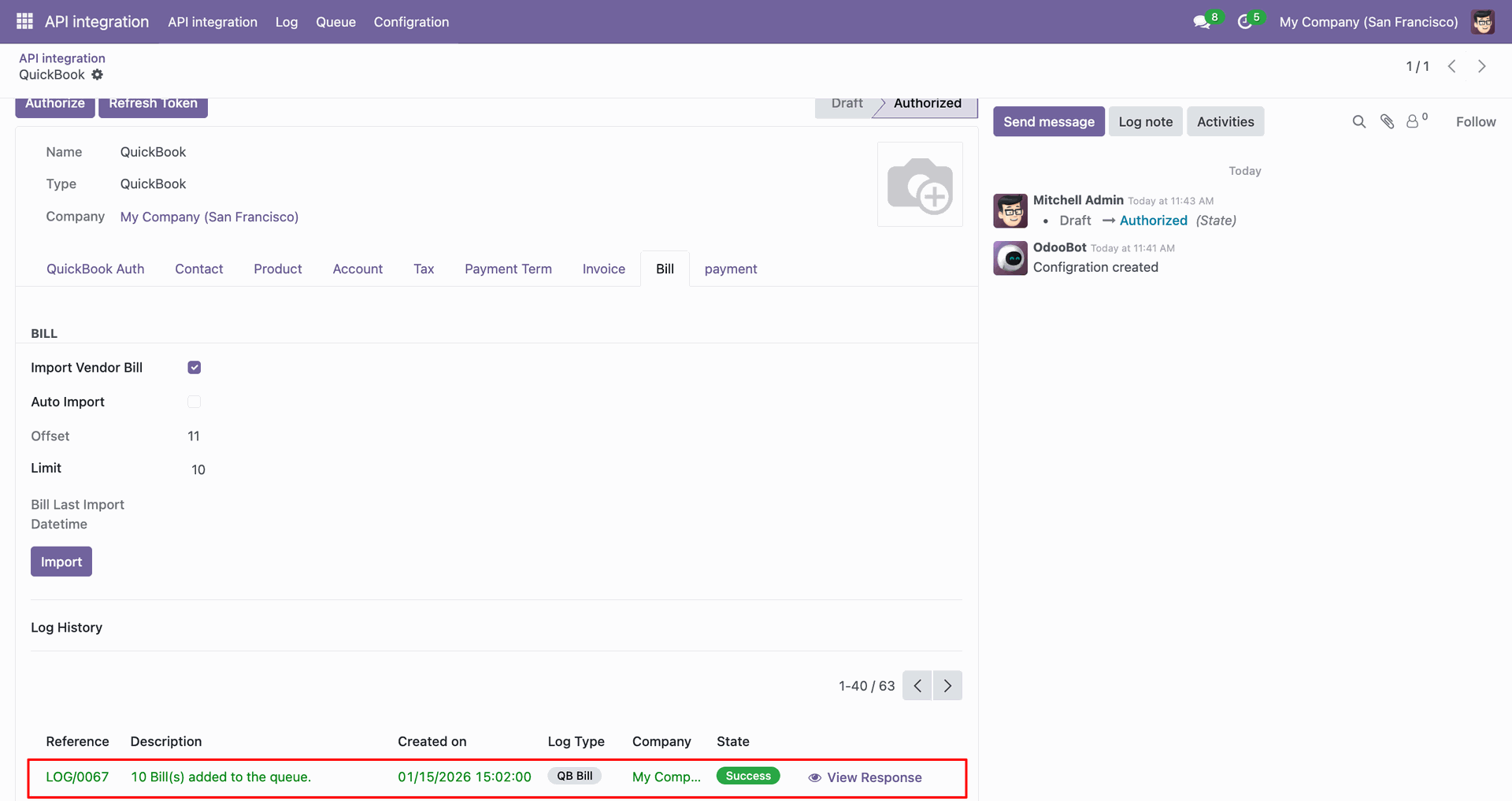Click the gear icon beside QuickBook title
This screenshot has width=1512, height=801.
pyautogui.click(x=97, y=75)
